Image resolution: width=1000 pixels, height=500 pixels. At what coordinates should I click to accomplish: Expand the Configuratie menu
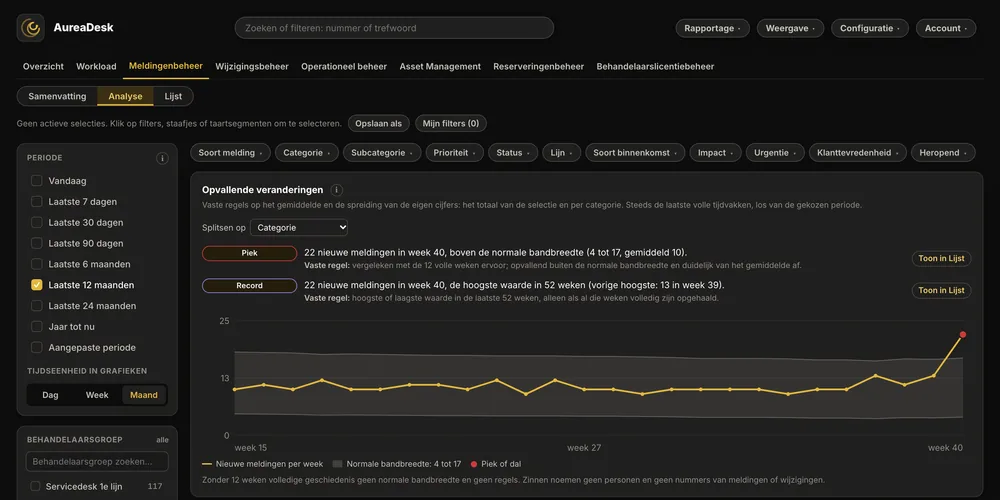pyautogui.click(x=870, y=28)
